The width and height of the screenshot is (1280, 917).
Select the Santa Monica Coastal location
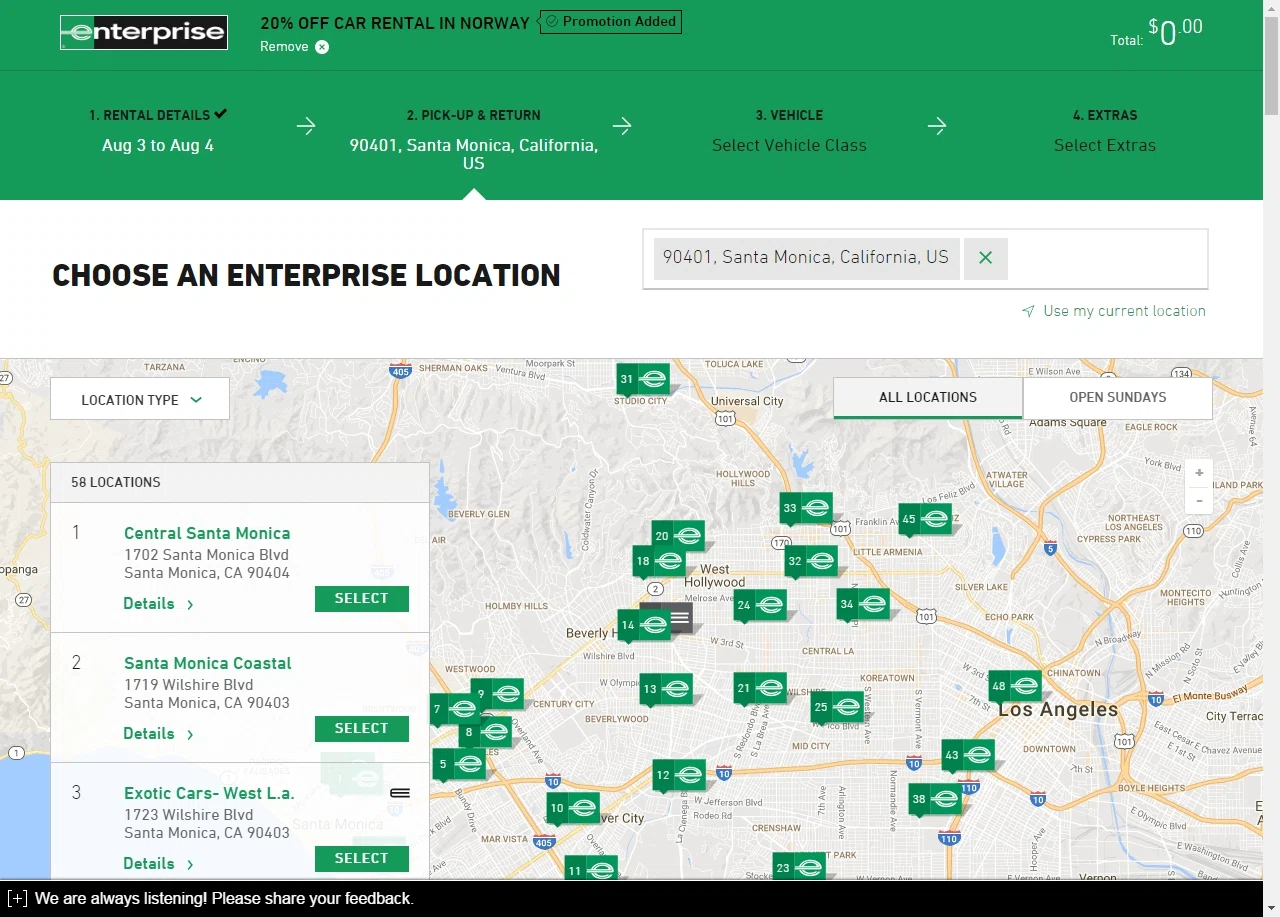click(x=362, y=729)
